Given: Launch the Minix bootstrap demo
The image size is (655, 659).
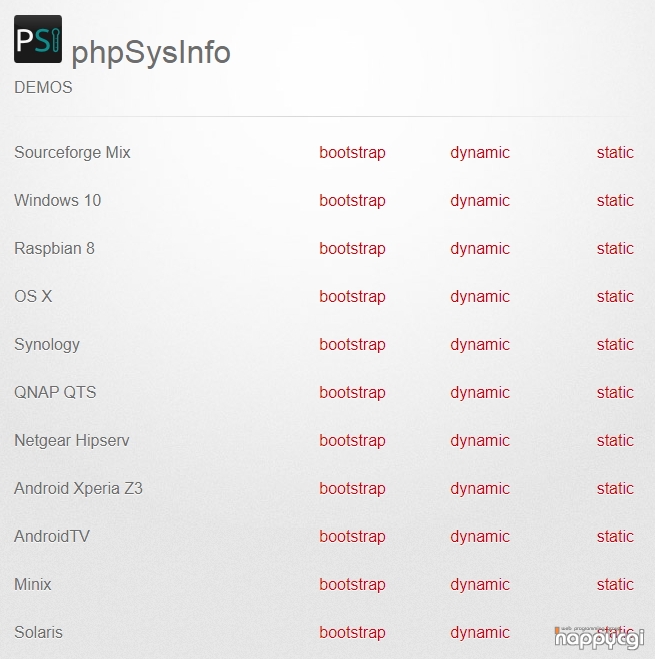Looking at the screenshot, I should [352, 585].
